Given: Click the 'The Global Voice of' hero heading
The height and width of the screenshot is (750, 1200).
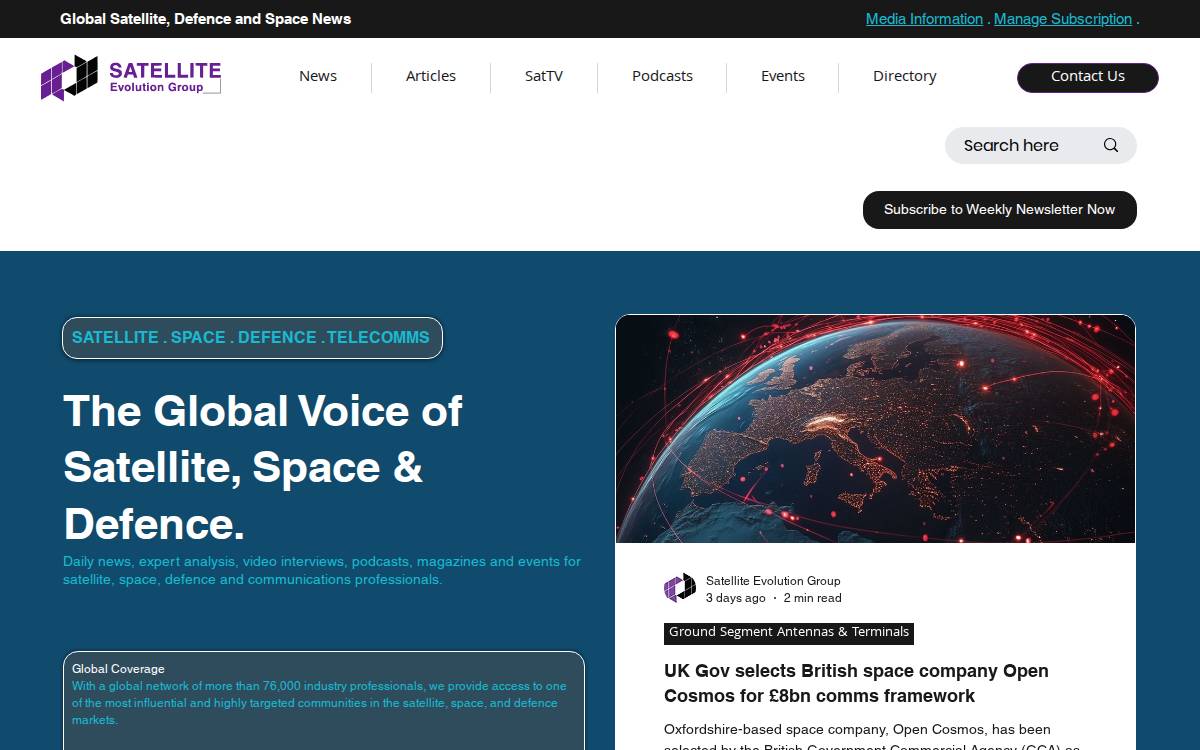Looking at the screenshot, I should (x=263, y=467).
